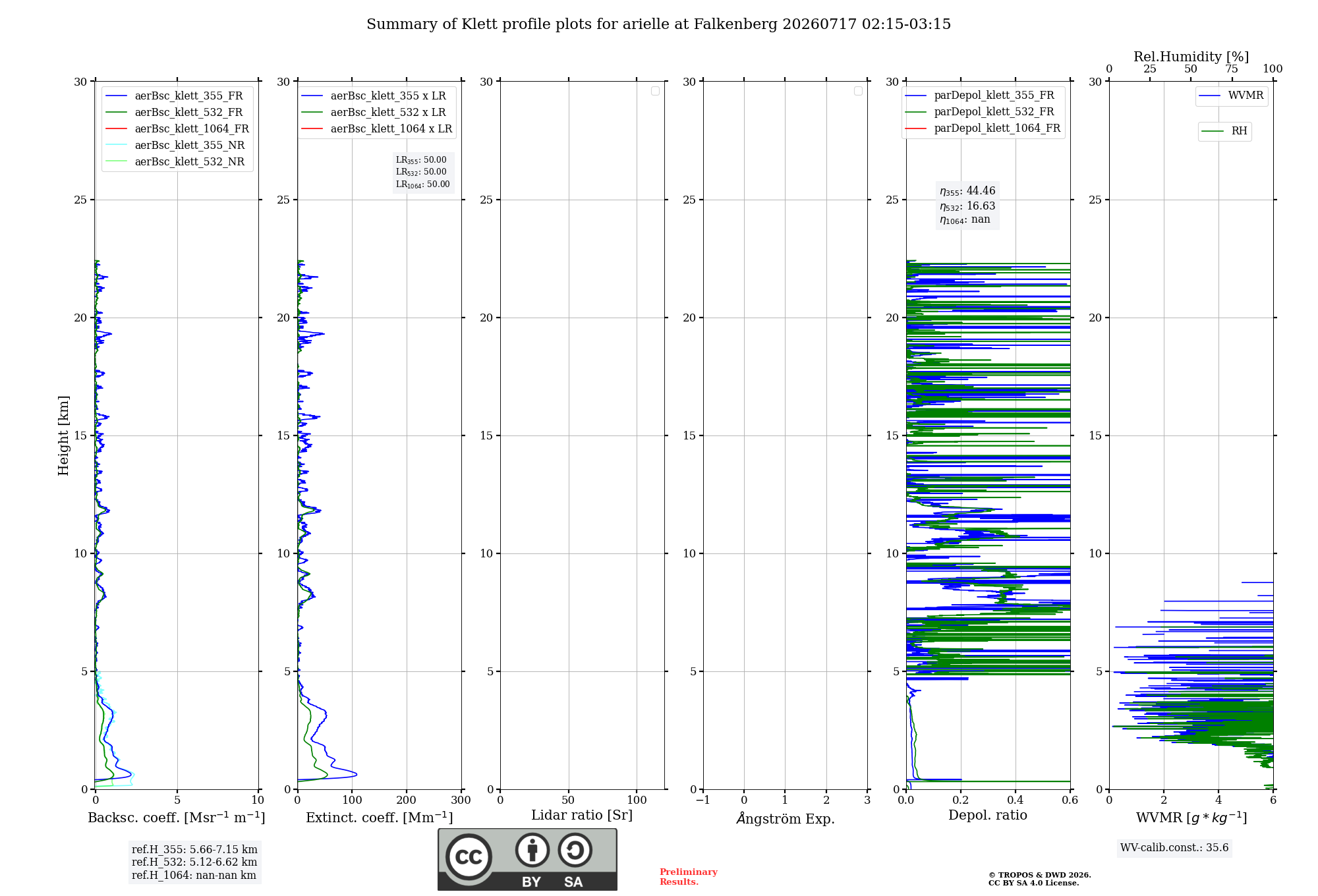1318x896 pixels.
Task: Click the η355 depolarization constant annotation
Action: (967, 206)
